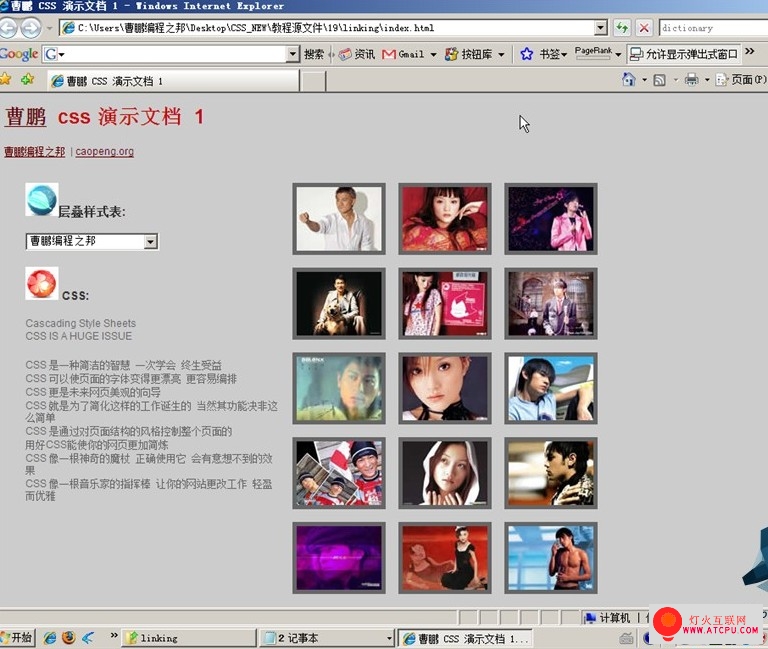Click thumbnail of woman on red background
This screenshot has height=649, width=768.
445,219
